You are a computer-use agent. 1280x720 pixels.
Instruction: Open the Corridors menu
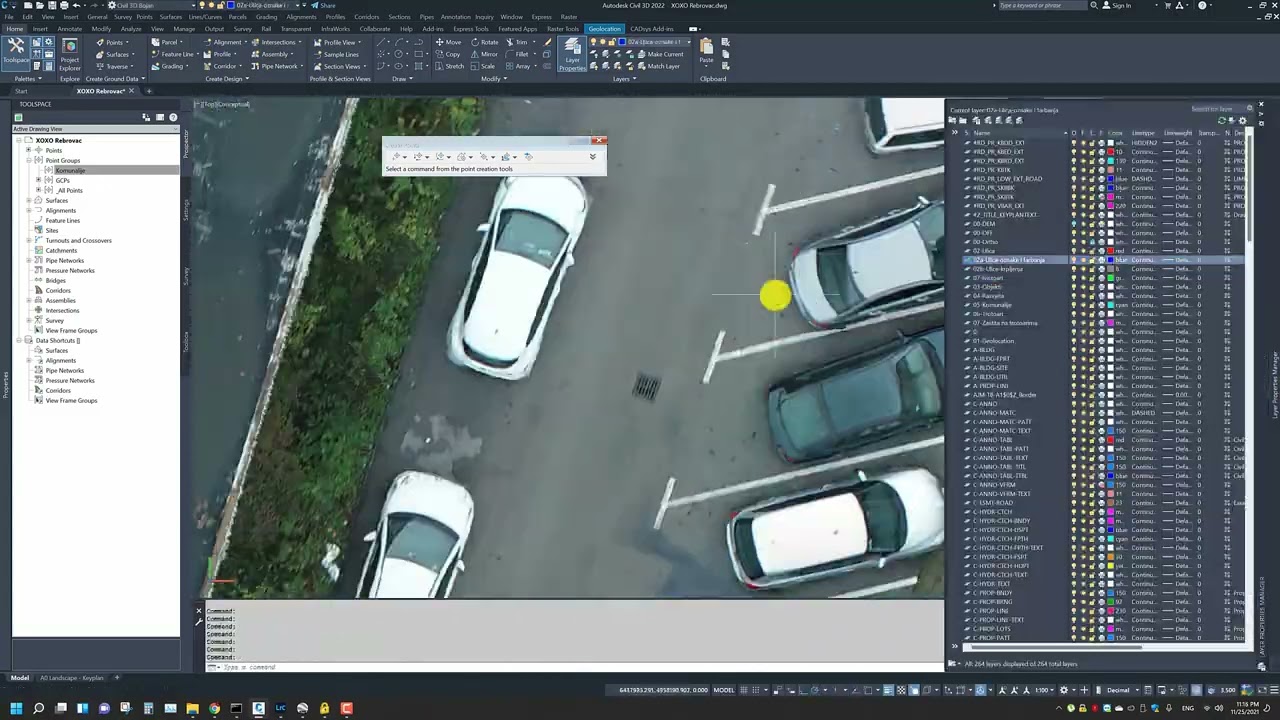coord(366,17)
